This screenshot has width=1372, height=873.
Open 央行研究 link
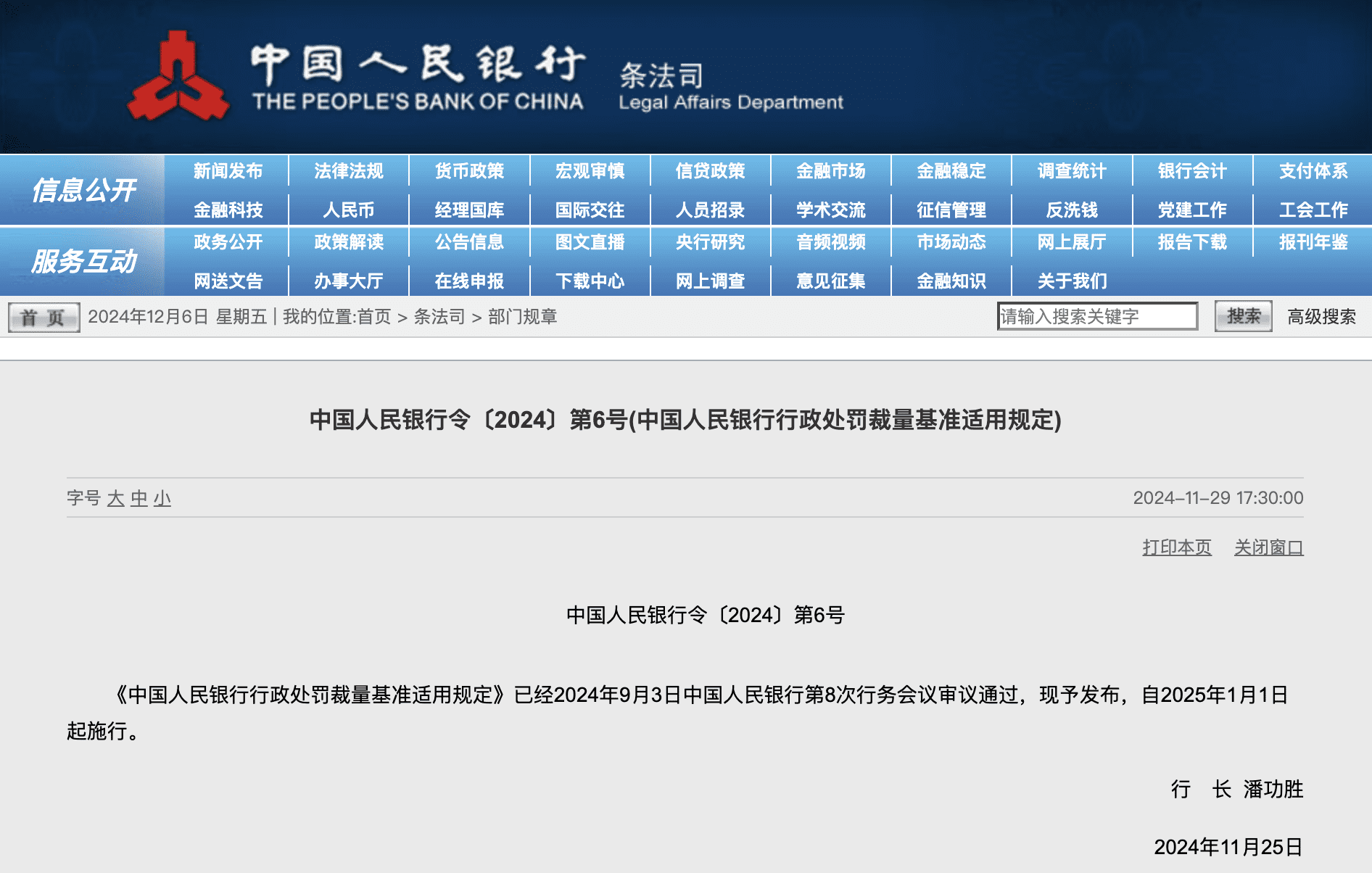(x=711, y=242)
